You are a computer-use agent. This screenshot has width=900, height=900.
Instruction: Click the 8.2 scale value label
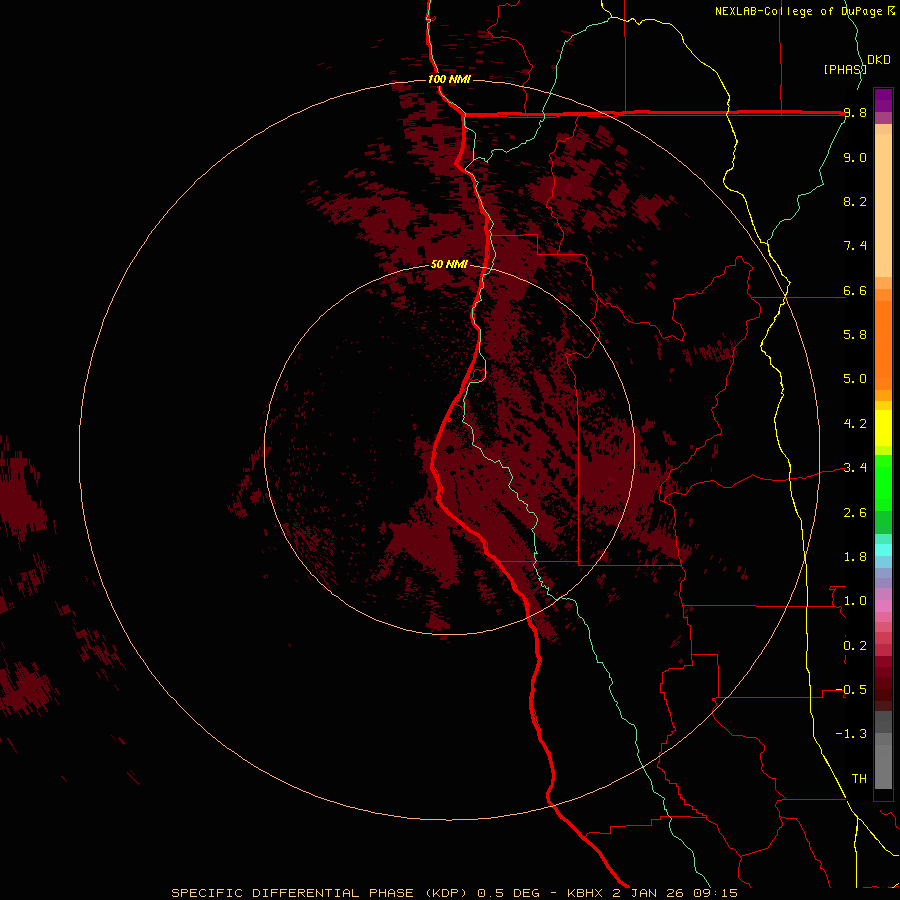click(x=855, y=201)
